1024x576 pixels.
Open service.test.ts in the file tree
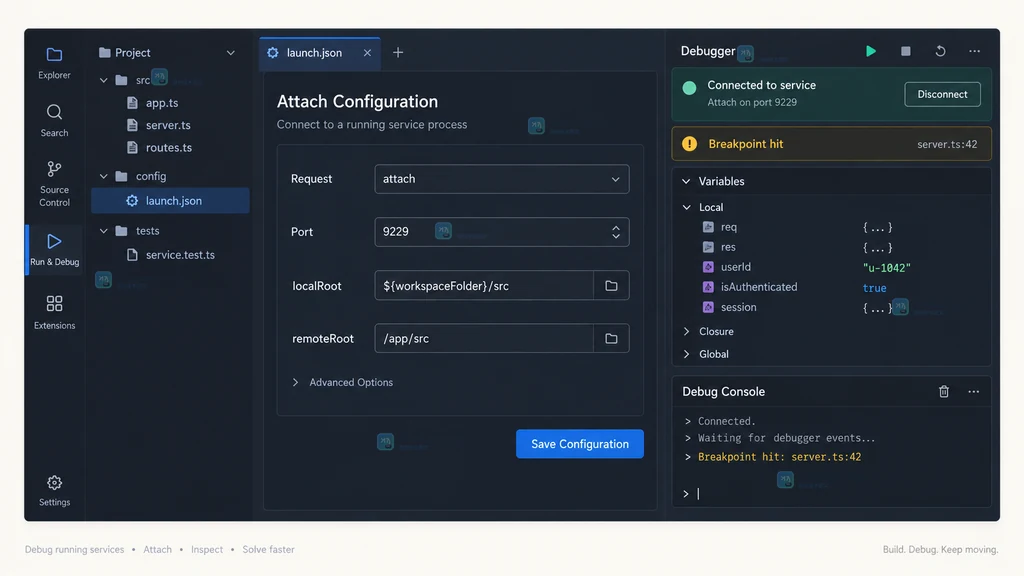click(180, 255)
